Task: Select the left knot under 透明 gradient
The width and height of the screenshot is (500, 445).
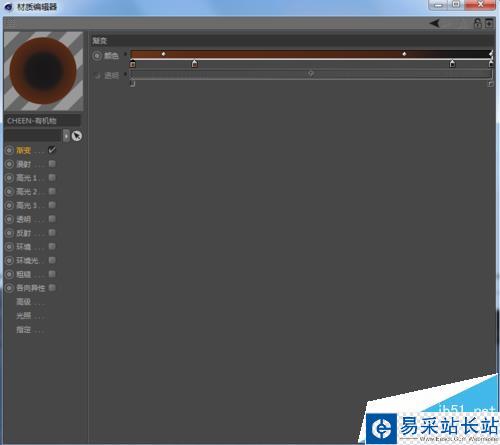Action: (x=133, y=84)
